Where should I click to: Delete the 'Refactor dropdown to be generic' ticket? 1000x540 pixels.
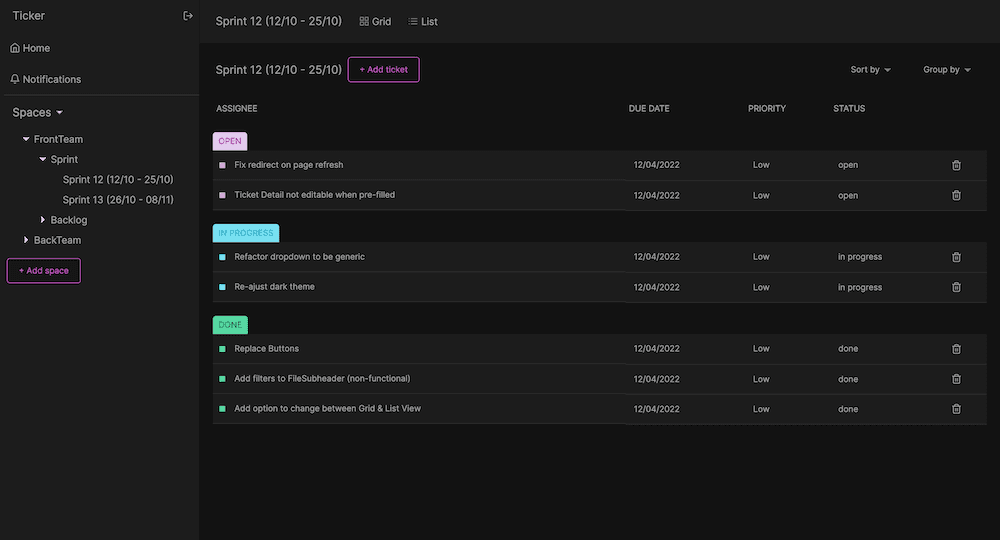(956, 257)
